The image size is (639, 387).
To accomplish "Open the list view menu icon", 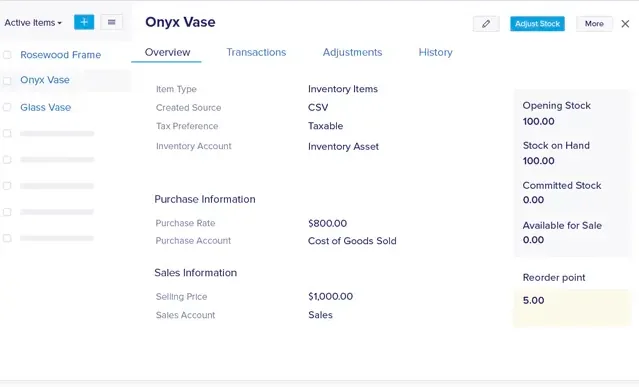I will (111, 22).
